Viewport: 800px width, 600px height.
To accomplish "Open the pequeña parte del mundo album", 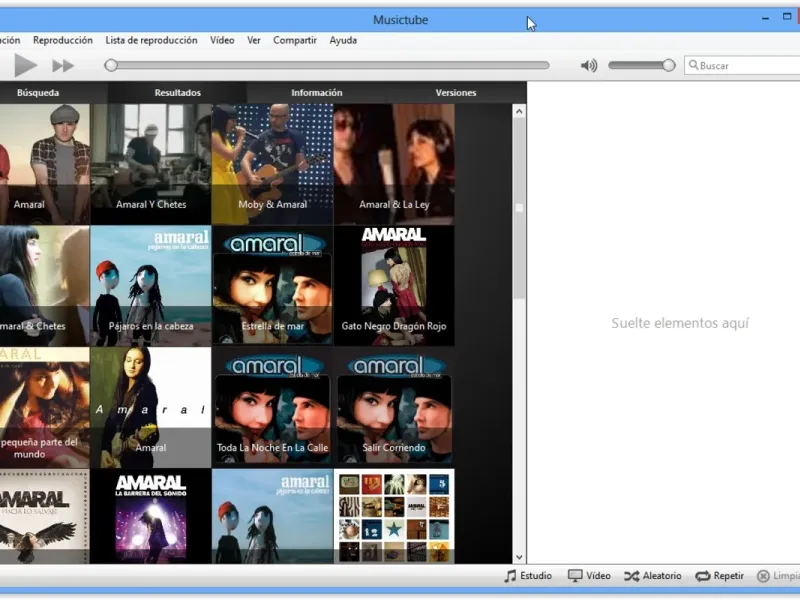I will click(44, 408).
